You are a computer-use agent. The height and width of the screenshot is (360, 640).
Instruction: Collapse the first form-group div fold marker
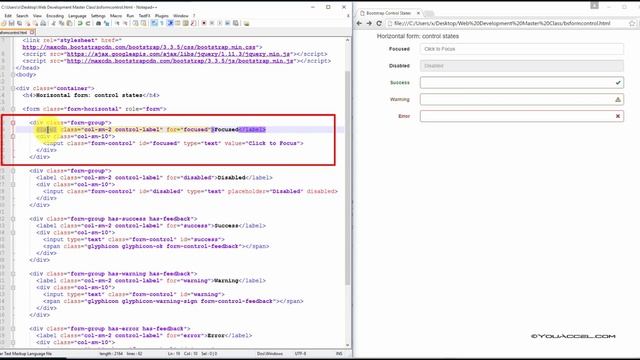pos(13,122)
